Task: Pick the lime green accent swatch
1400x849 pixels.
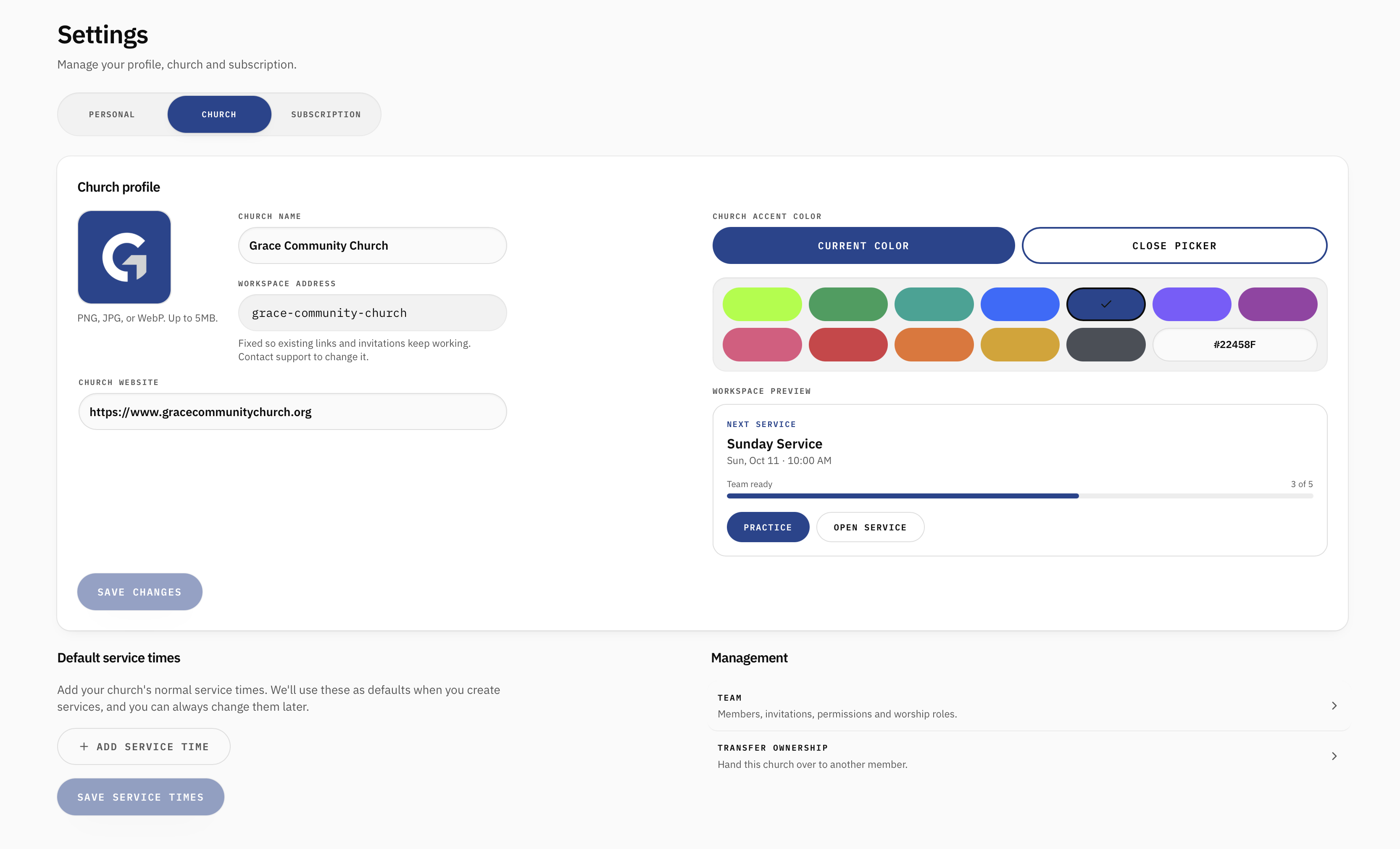Action: [x=762, y=304]
